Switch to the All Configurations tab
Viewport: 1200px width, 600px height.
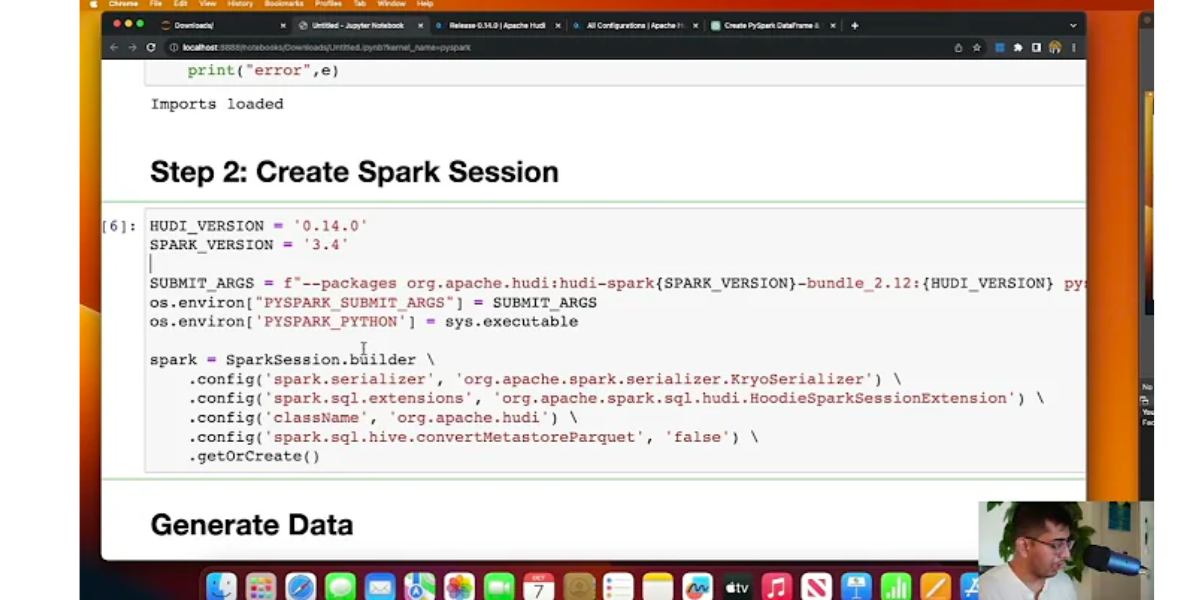[x=632, y=25]
